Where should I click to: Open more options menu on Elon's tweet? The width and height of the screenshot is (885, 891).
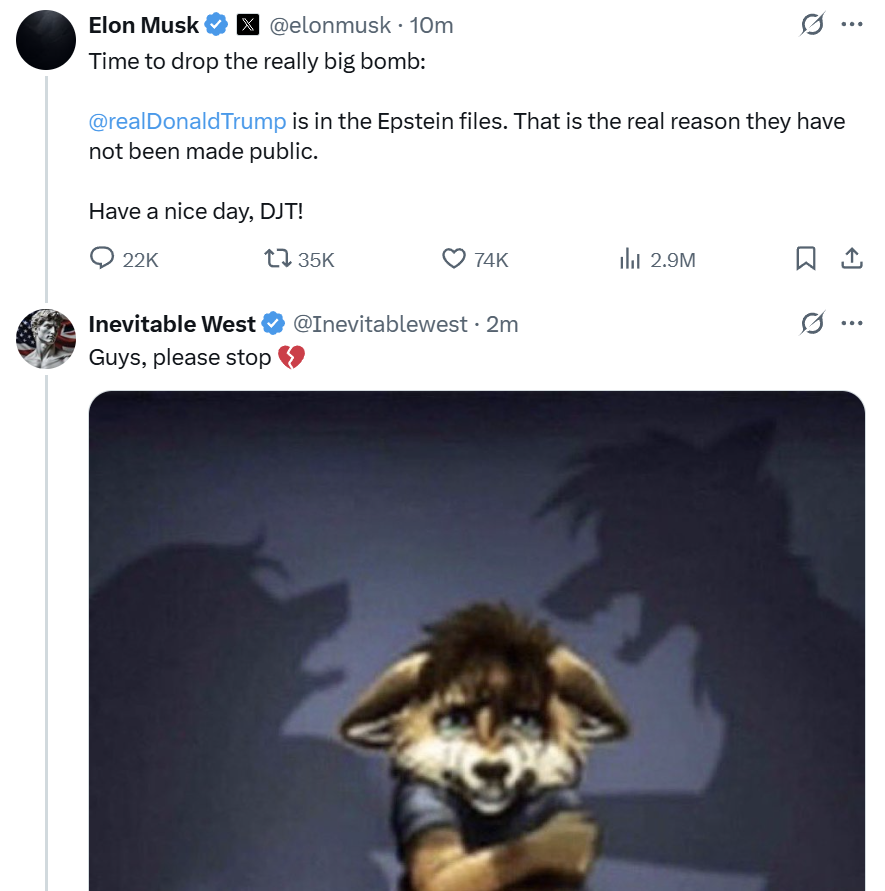click(x=851, y=24)
